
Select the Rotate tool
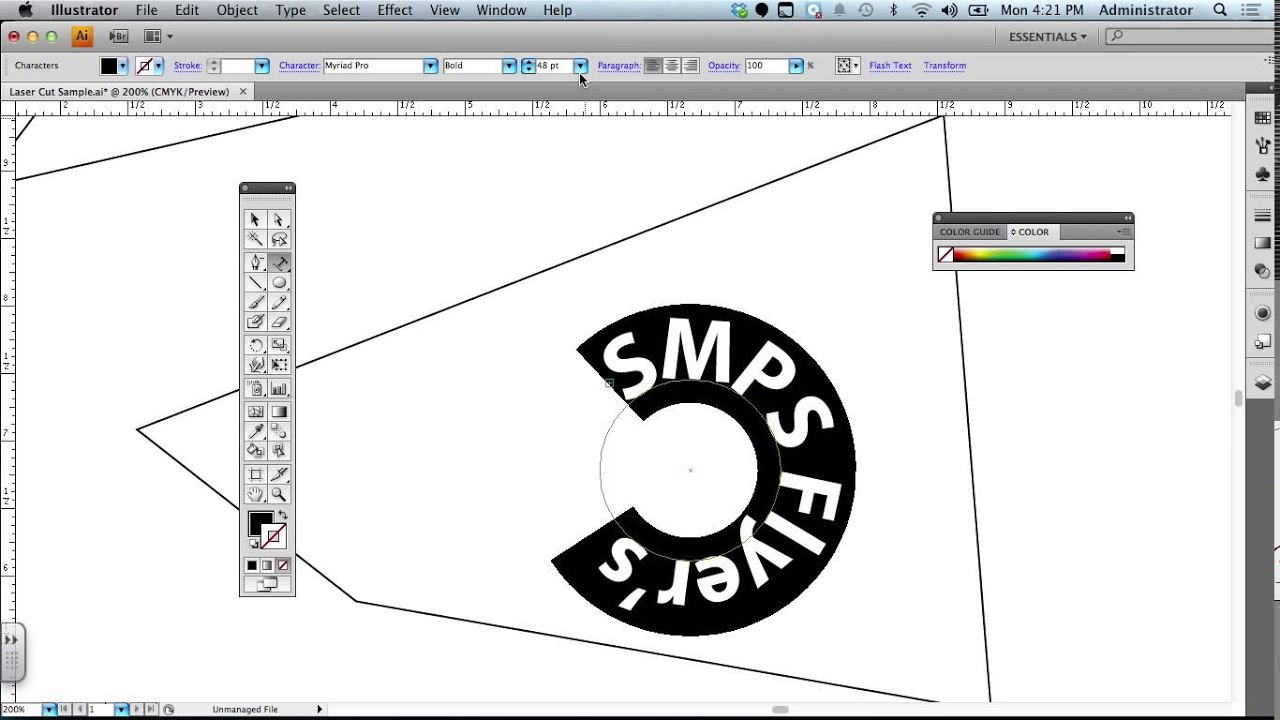[256, 346]
